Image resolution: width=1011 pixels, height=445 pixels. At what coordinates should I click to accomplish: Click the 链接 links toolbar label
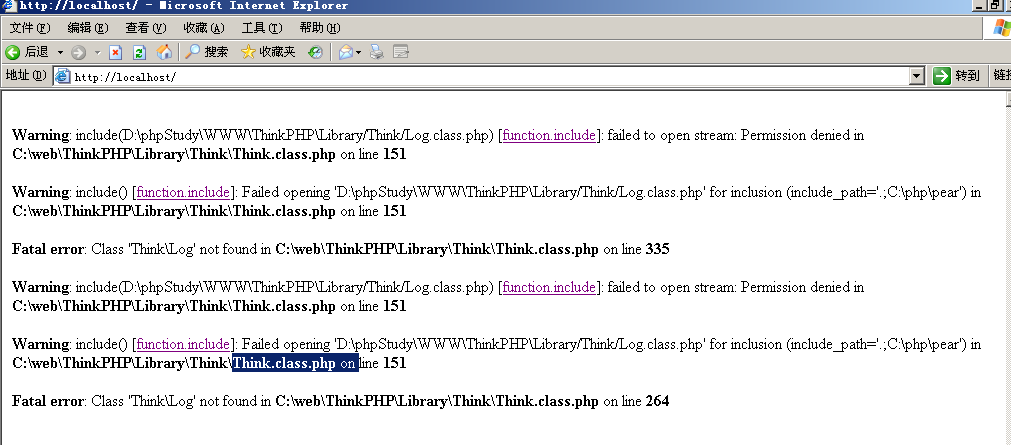point(1001,76)
